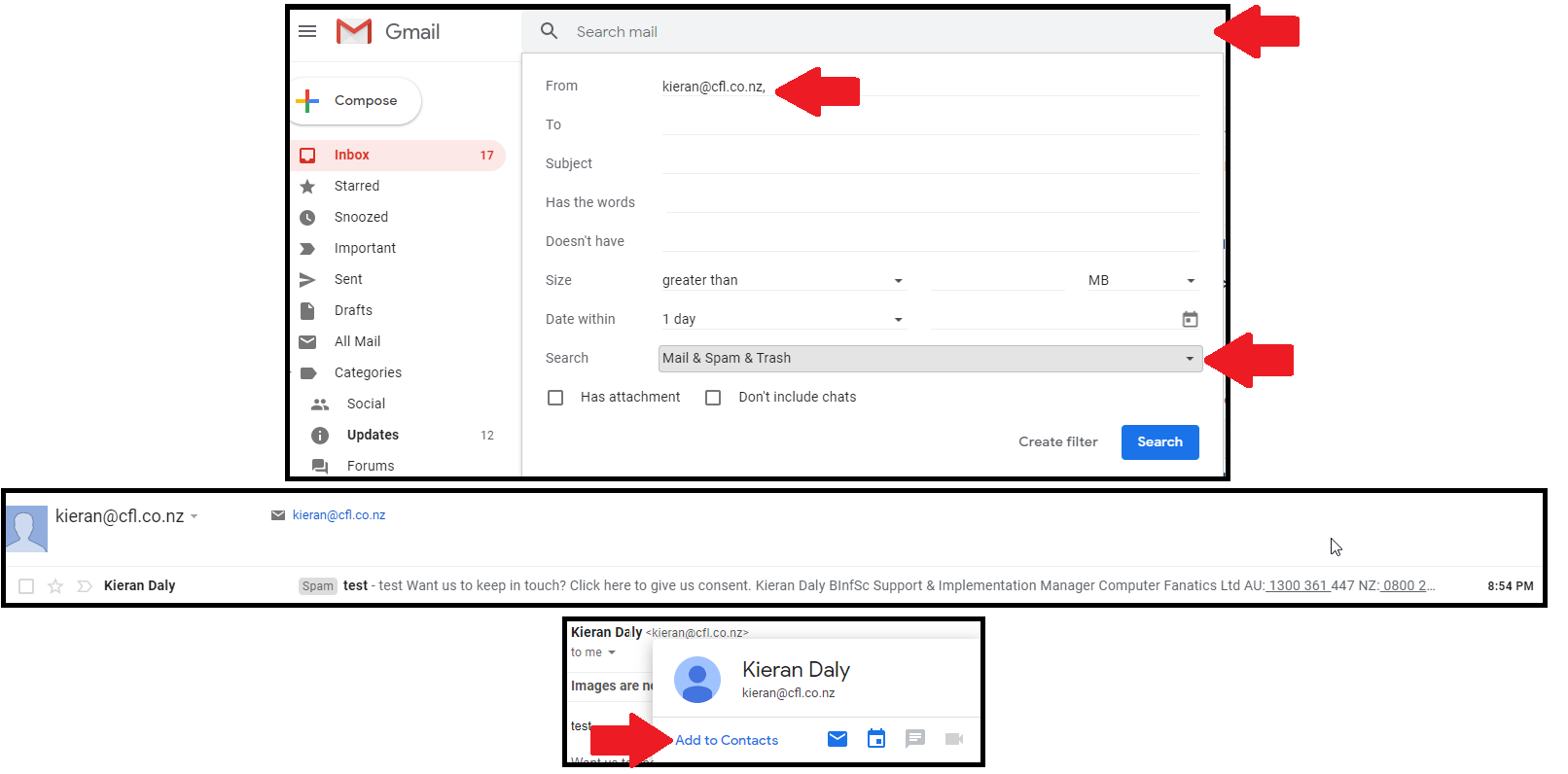Image resolution: width=1568 pixels, height=774 pixels.
Task: Click the All Mail envelope icon
Action: (307, 341)
